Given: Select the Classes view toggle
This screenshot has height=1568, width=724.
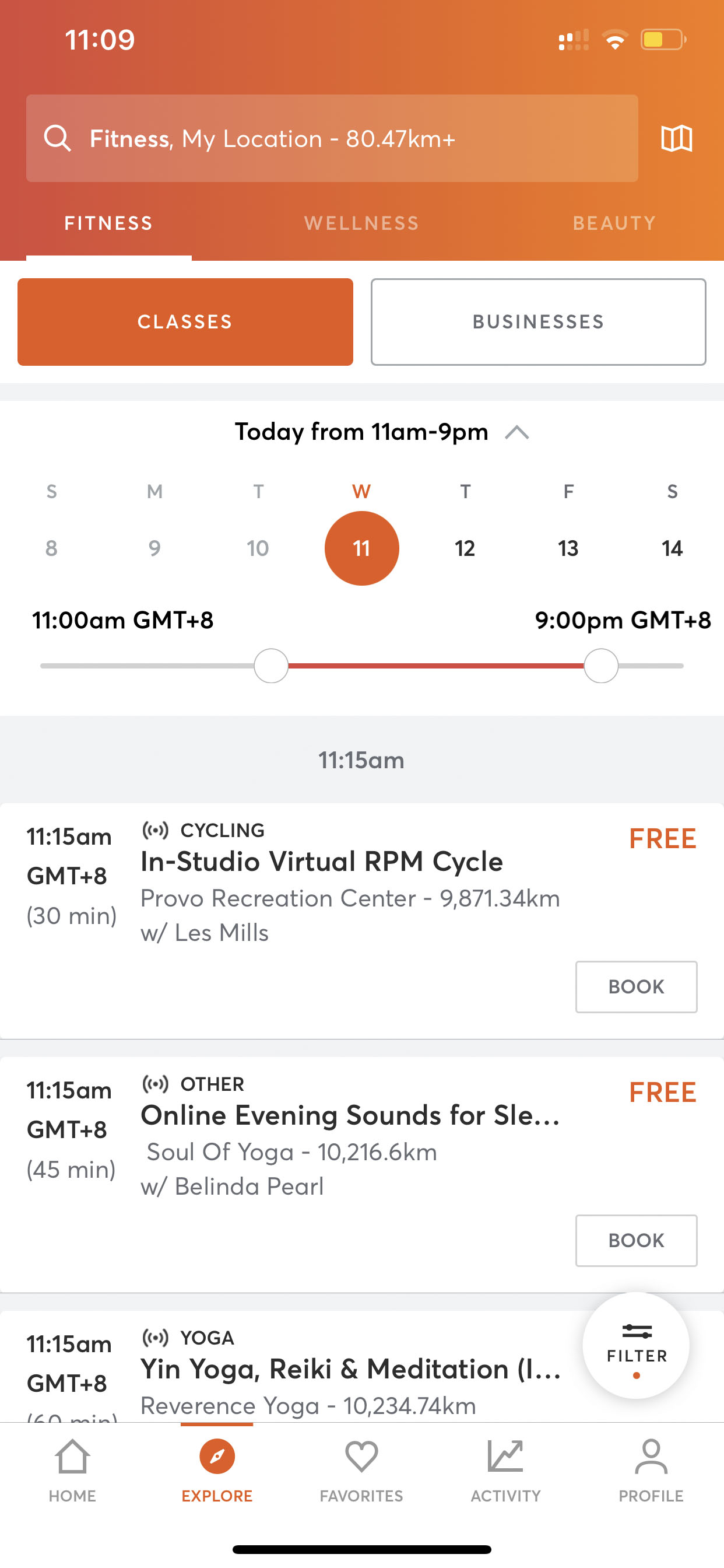Looking at the screenshot, I should click(185, 322).
